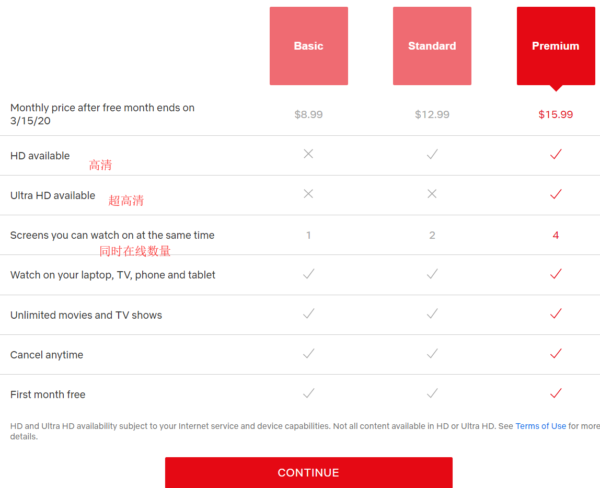
Task: Click the Standard HD available check mark
Action: click(x=432, y=154)
